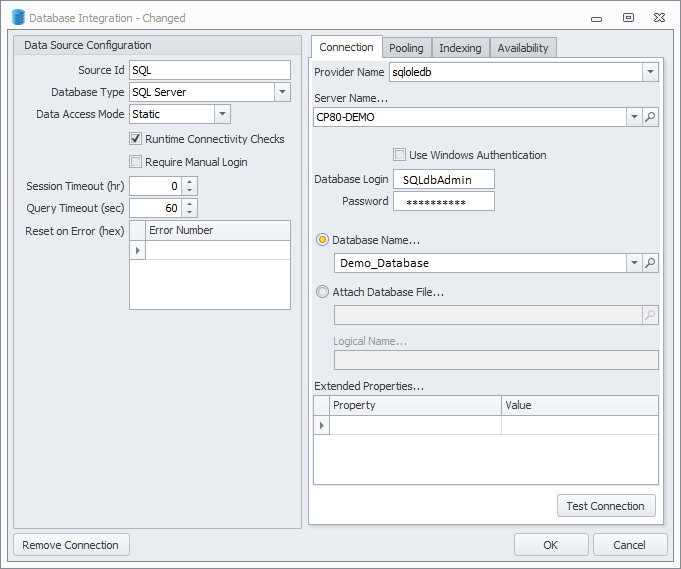Click the Source Id input field
The image size is (681, 569).
coord(210,70)
